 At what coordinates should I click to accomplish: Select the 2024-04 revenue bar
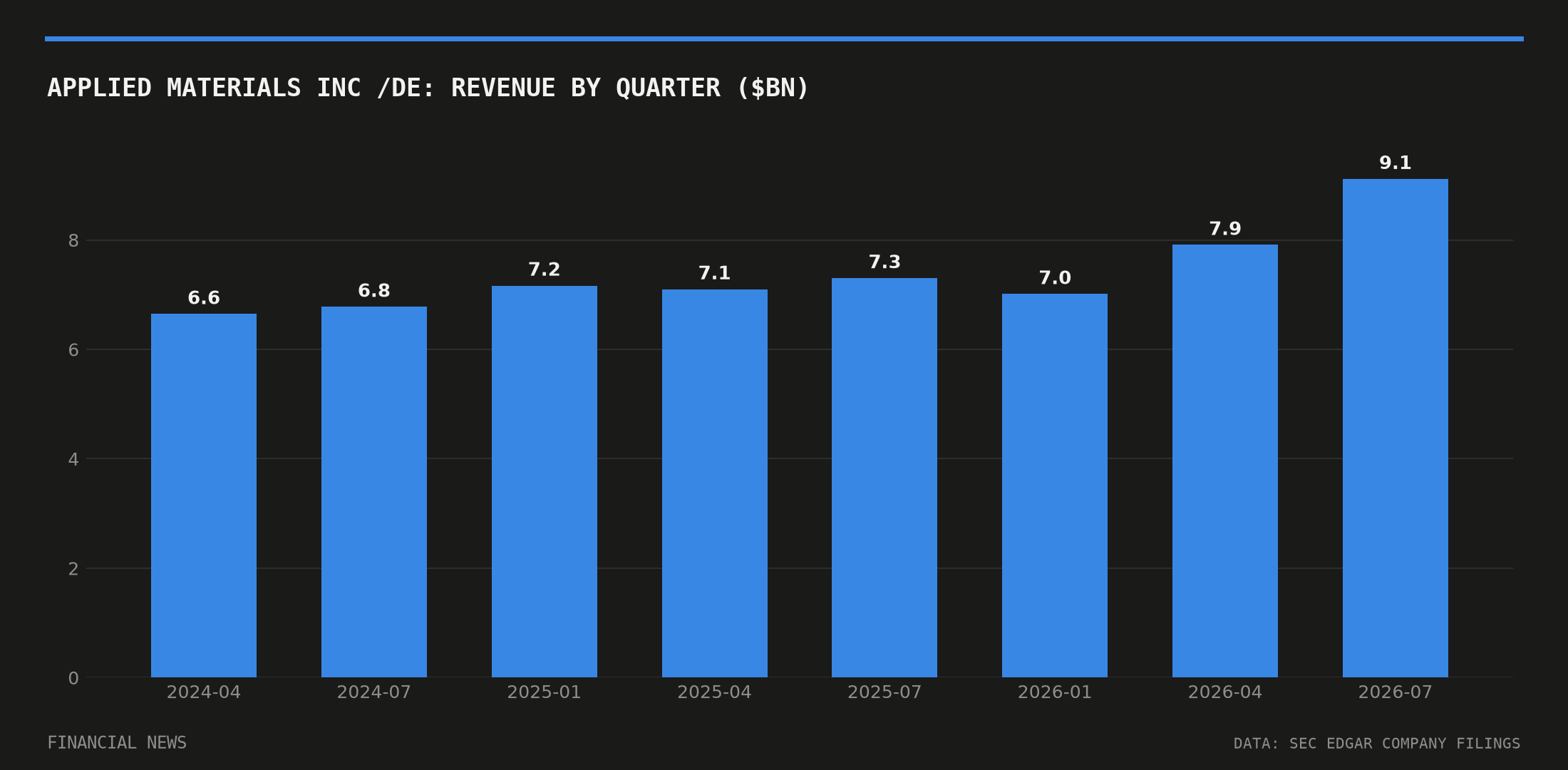(204, 496)
